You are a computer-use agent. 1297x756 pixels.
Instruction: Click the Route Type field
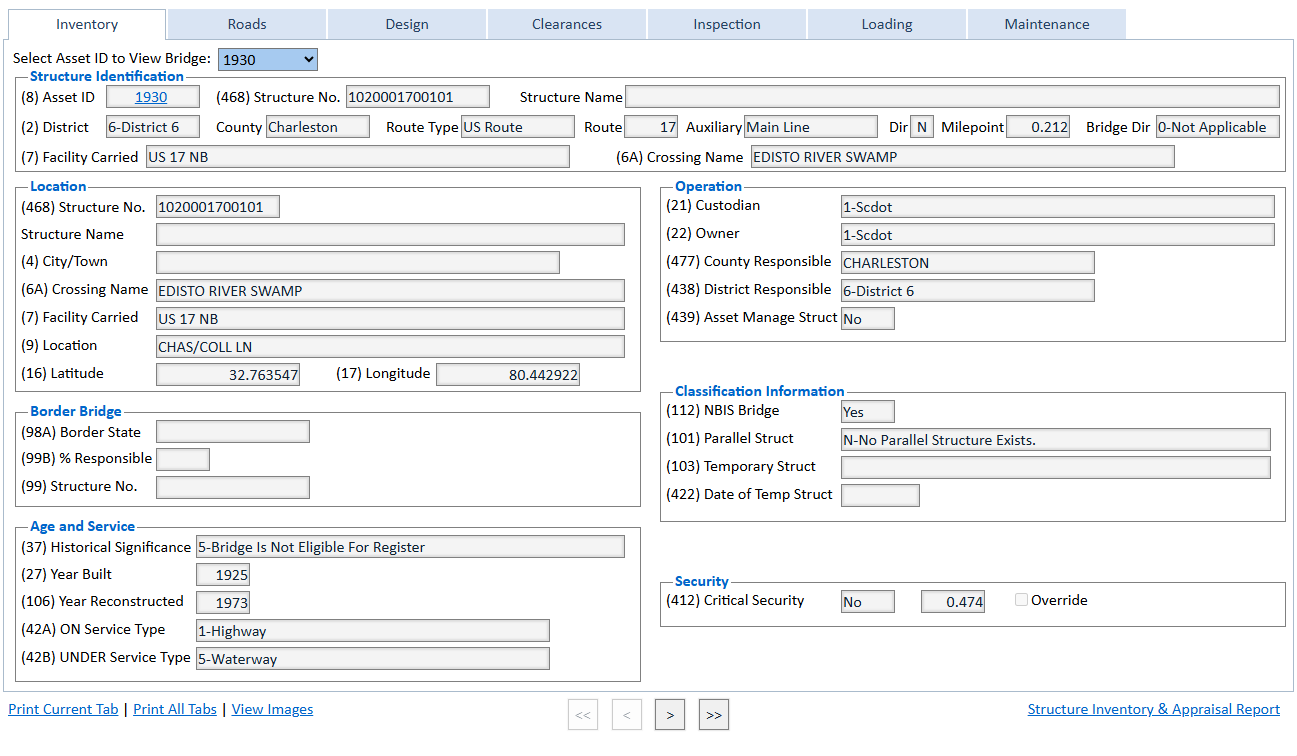[x=517, y=127]
